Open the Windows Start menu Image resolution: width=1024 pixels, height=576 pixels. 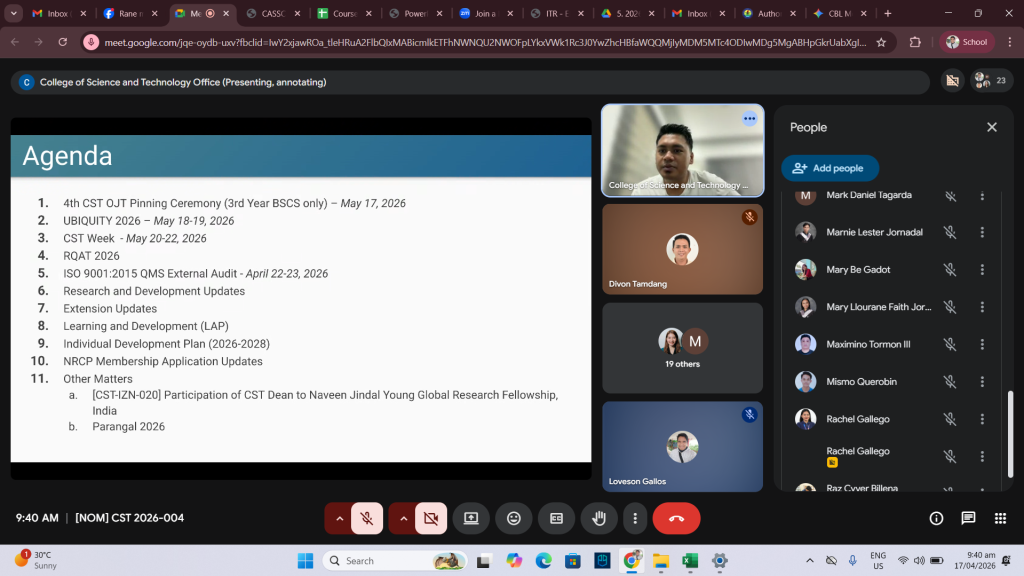(305, 561)
